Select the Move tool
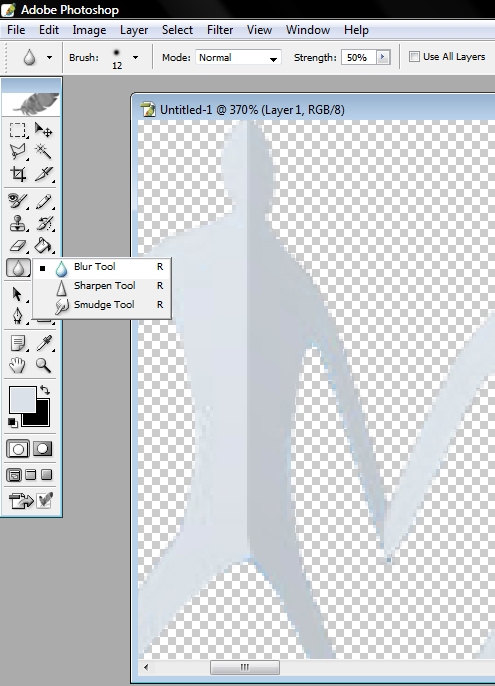The width and height of the screenshot is (495, 686). 43,130
